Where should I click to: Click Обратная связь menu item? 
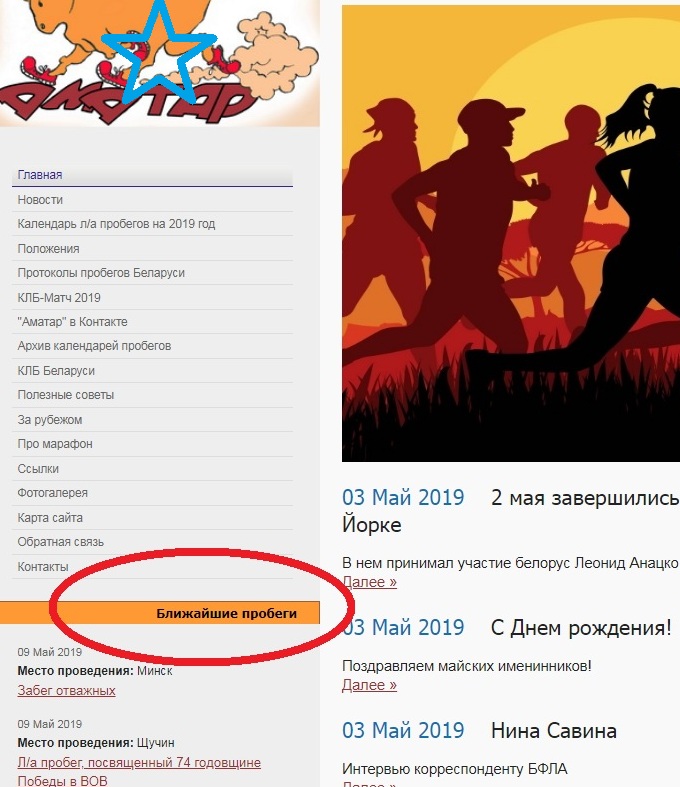click(61, 542)
